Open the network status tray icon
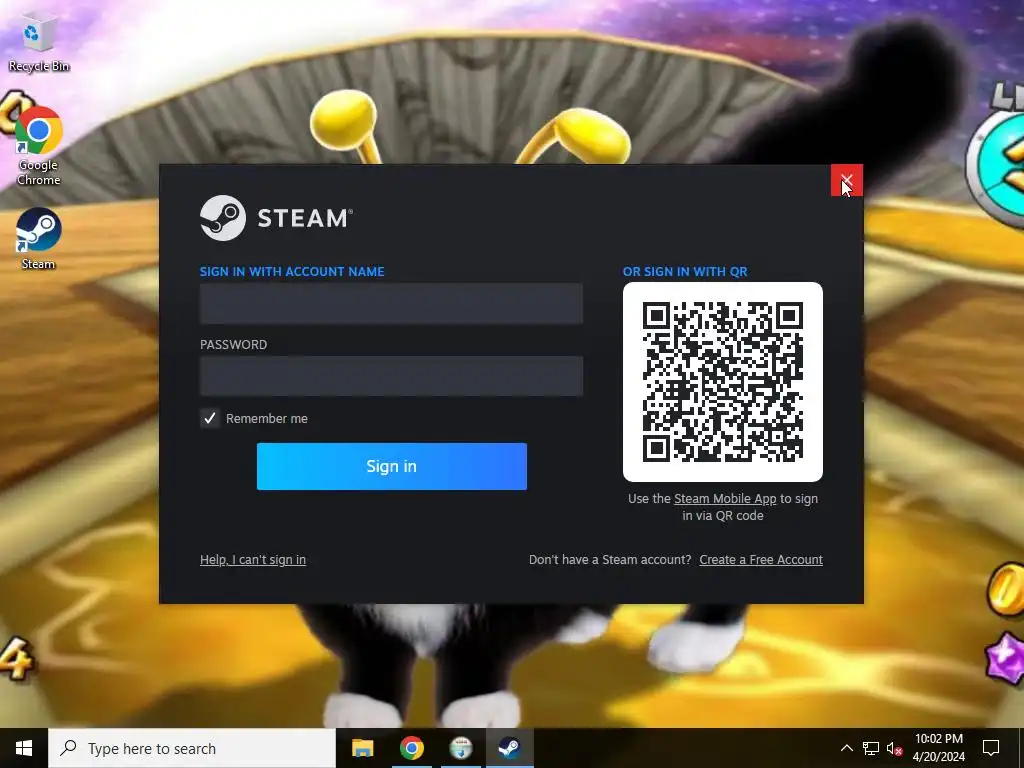Viewport: 1024px width, 768px height. coord(871,748)
